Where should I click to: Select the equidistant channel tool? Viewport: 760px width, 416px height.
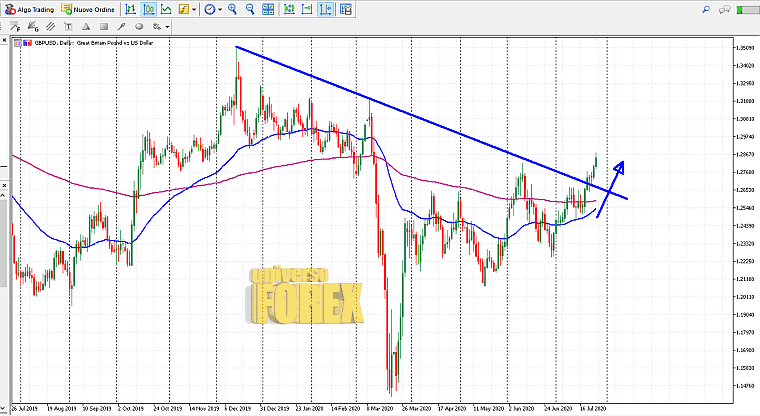pyautogui.click(x=50, y=26)
